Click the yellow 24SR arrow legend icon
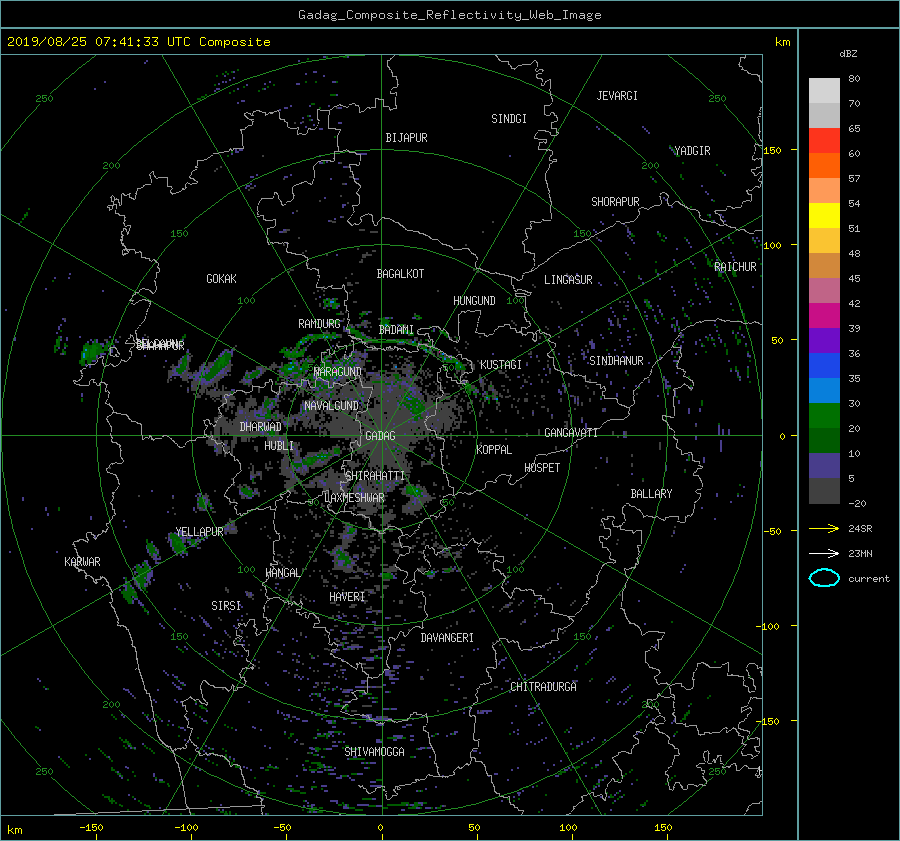900x841 pixels. pos(824,528)
